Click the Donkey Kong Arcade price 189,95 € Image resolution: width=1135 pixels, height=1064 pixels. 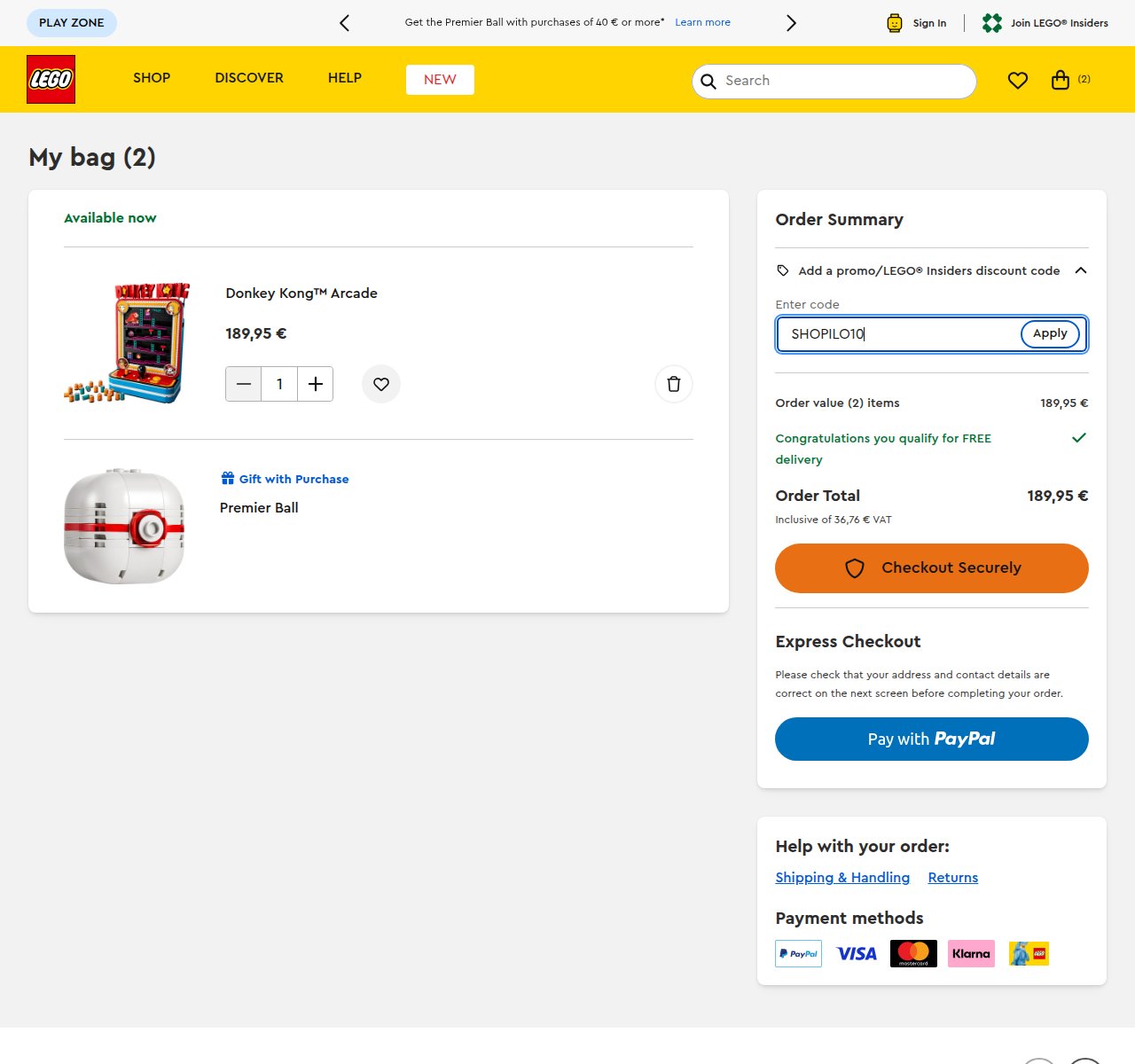coord(256,334)
